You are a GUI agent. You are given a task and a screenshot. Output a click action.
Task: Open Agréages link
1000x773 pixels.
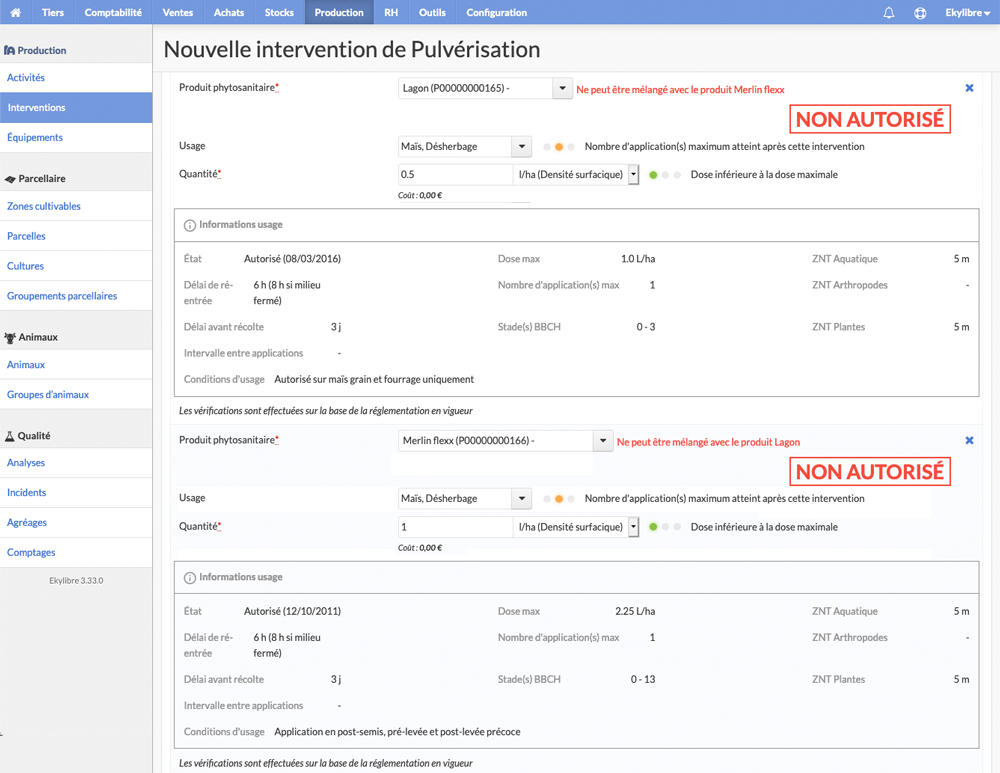pyautogui.click(x=27, y=522)
